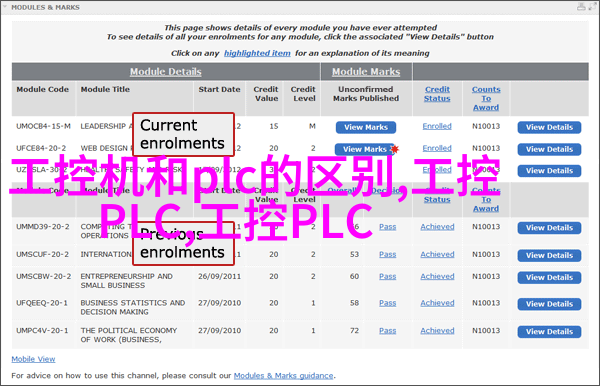
Task: Open the 'highlighted item' explanation link
Action: tap(257, 53)
